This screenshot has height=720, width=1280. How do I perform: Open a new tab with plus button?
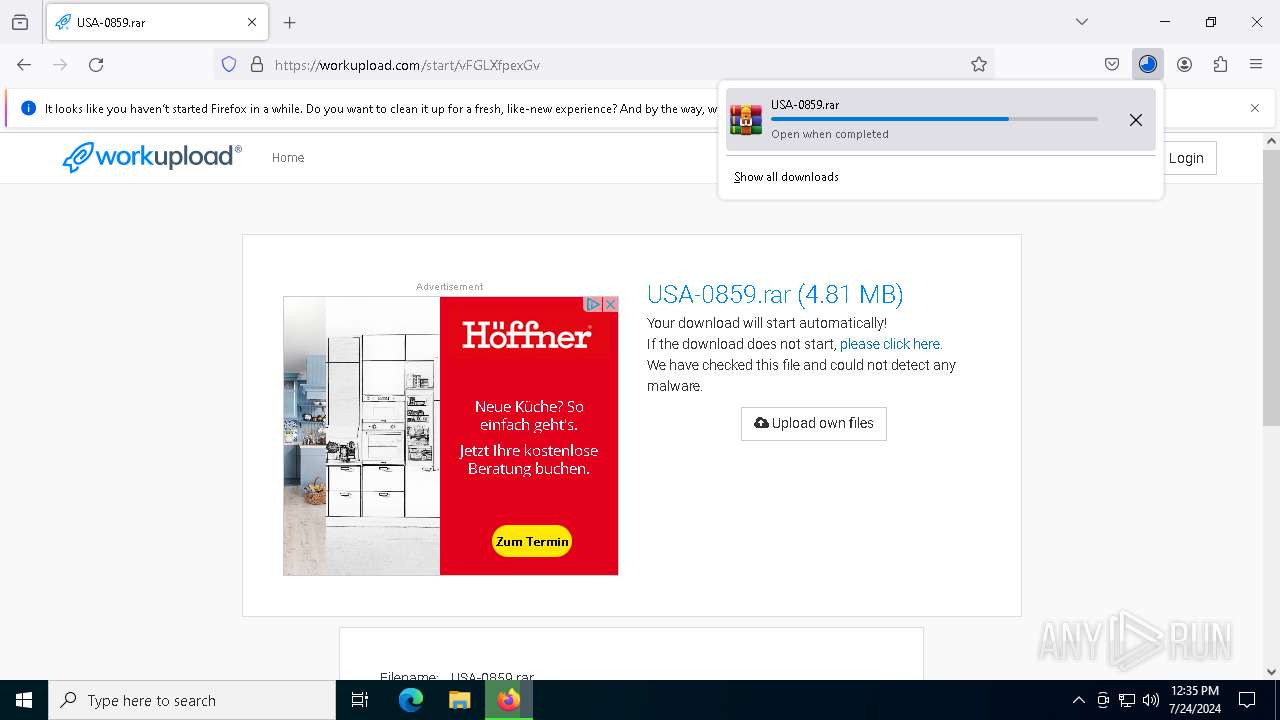click(290, 22)
